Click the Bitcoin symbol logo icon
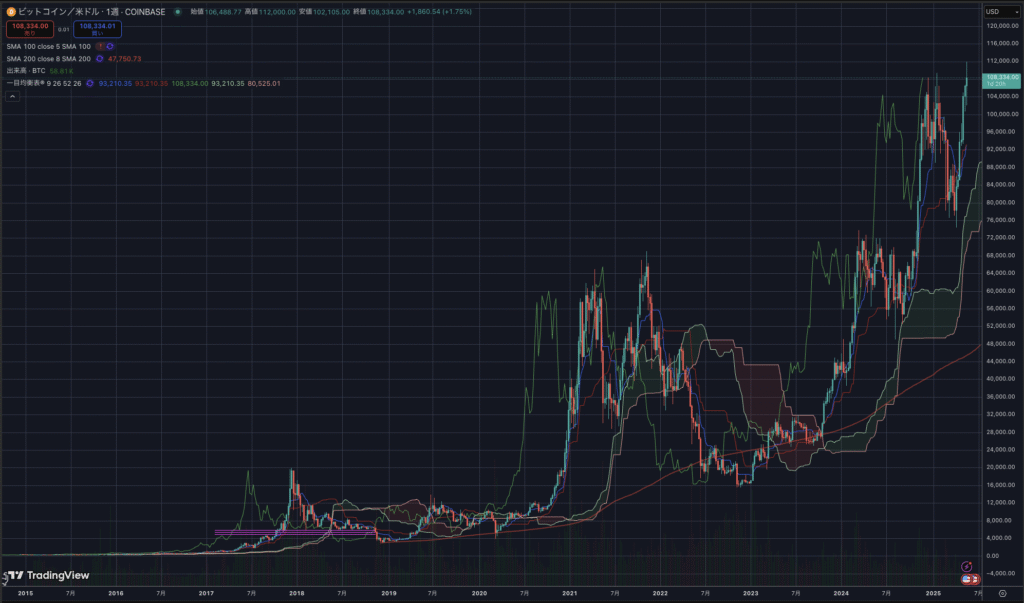The height and width of the screenshot is (603, 1024). pos(10,12)
